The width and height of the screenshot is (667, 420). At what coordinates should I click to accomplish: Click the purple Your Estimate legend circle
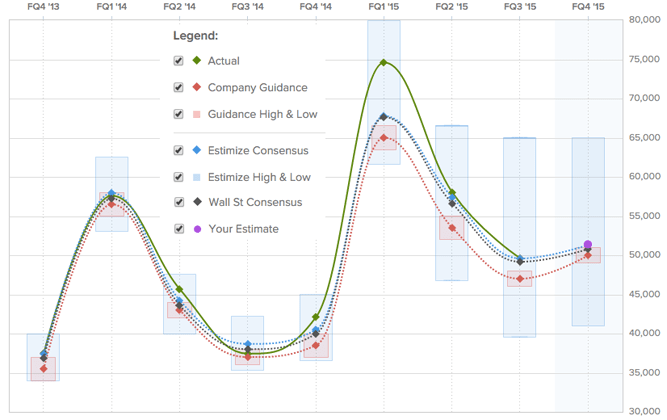pyautogui.click(x=195, y=229)
